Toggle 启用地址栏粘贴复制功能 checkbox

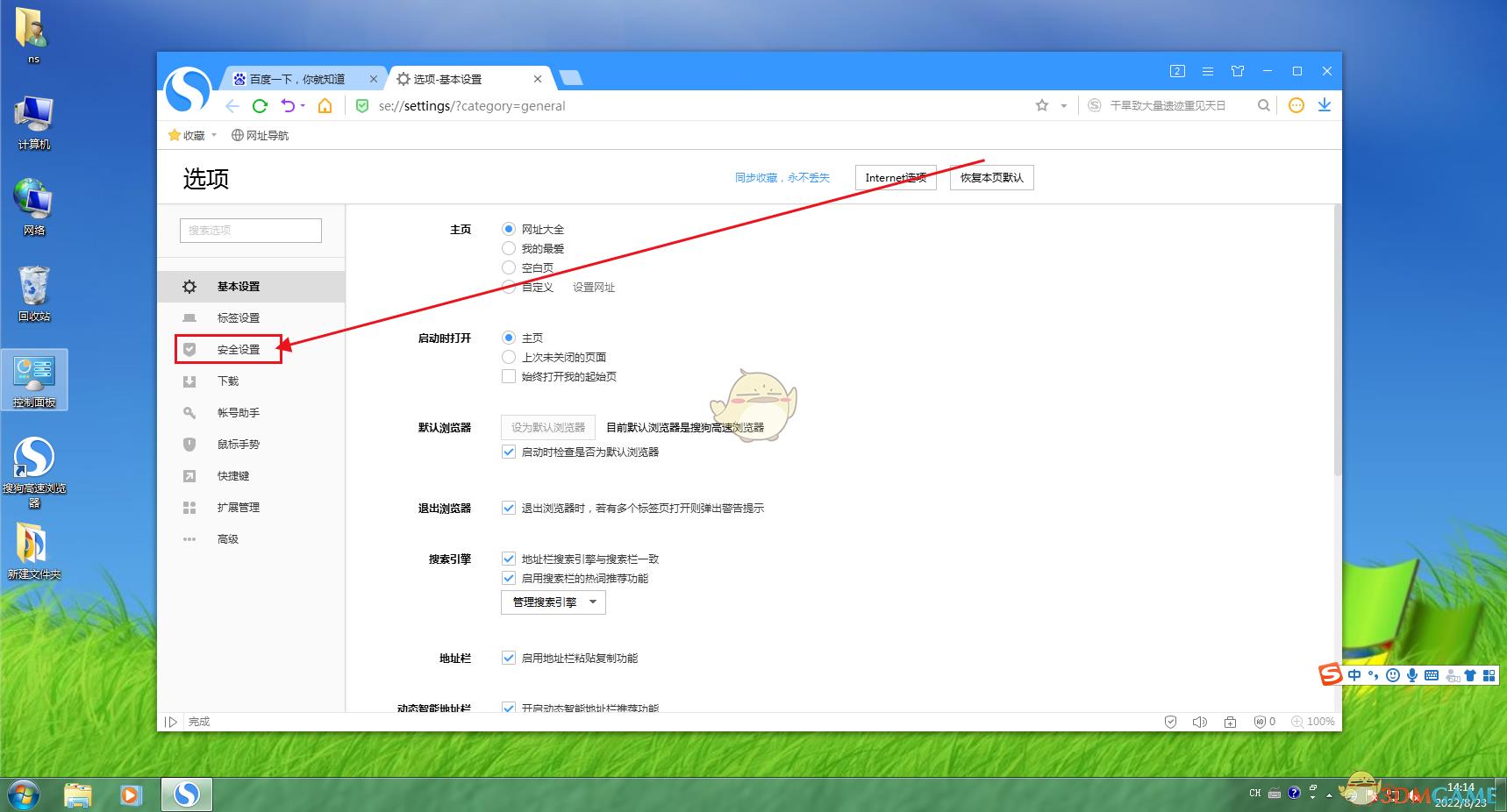click(509, 658)
